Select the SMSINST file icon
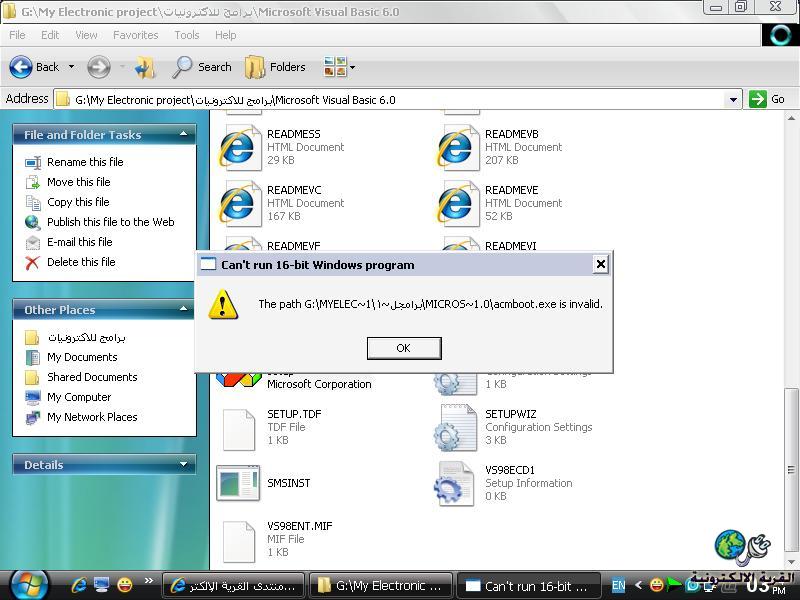 [238, 483]
